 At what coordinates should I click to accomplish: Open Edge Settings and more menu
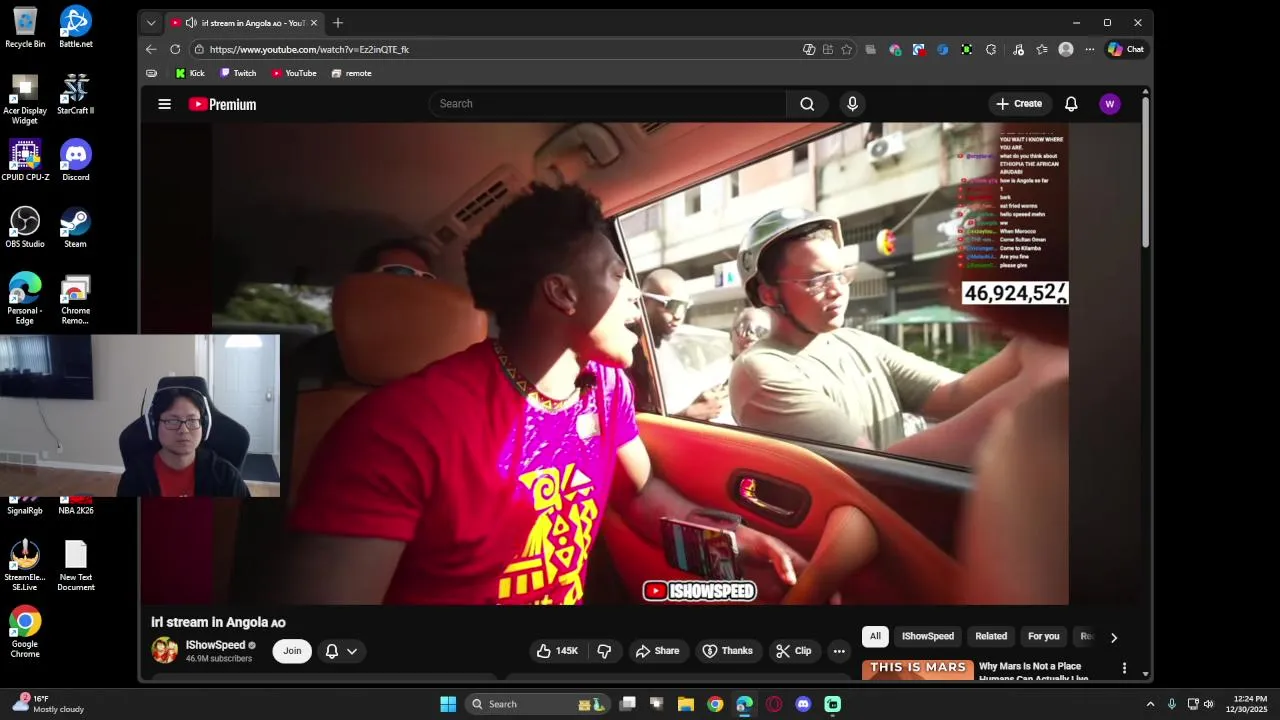point(1090,49)
